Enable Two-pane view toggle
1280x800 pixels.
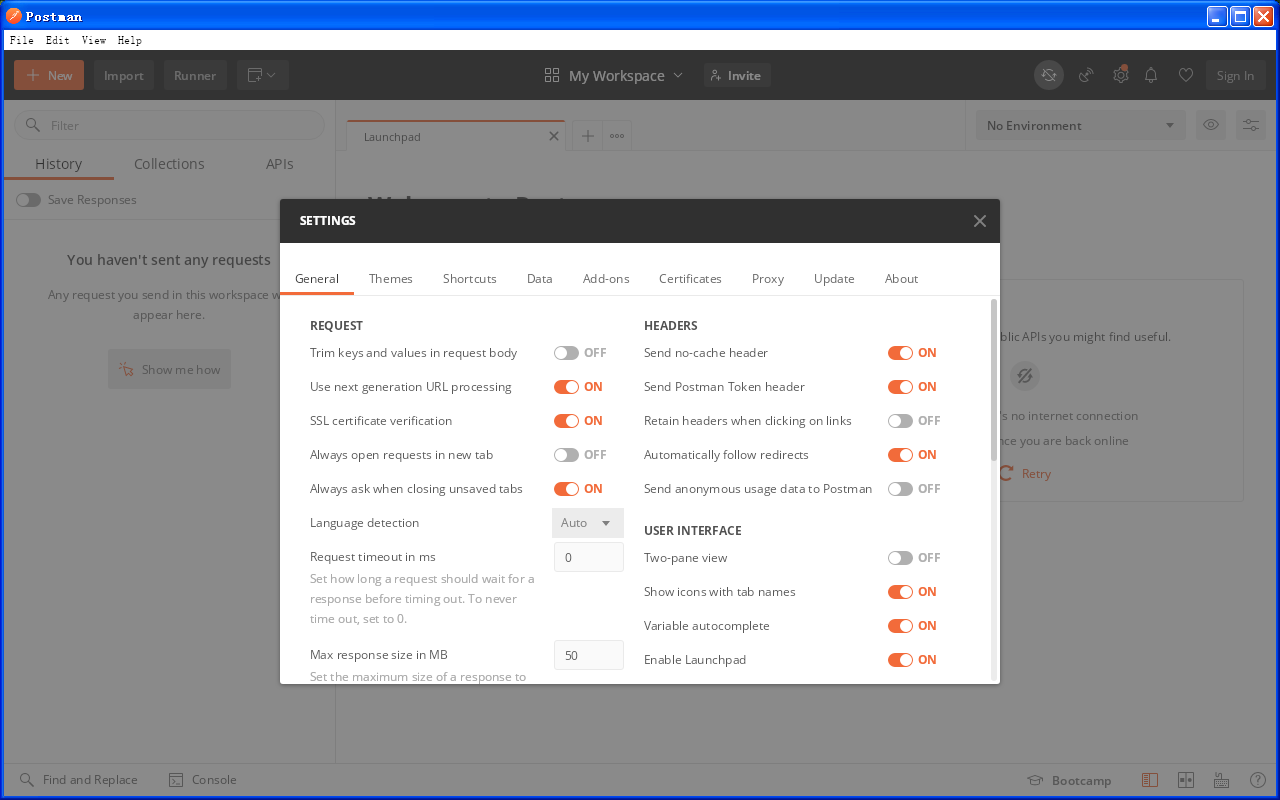[x=900, y=558]
